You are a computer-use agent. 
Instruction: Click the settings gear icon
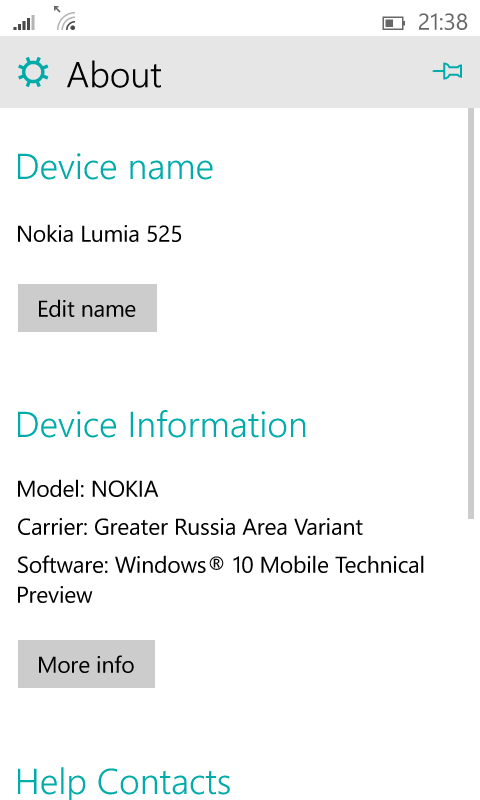(33, 72)
